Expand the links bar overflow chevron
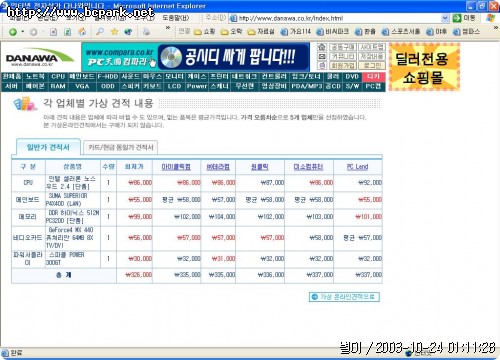The height and width of the screenshot is (360, 500). (x=496, y=28)
